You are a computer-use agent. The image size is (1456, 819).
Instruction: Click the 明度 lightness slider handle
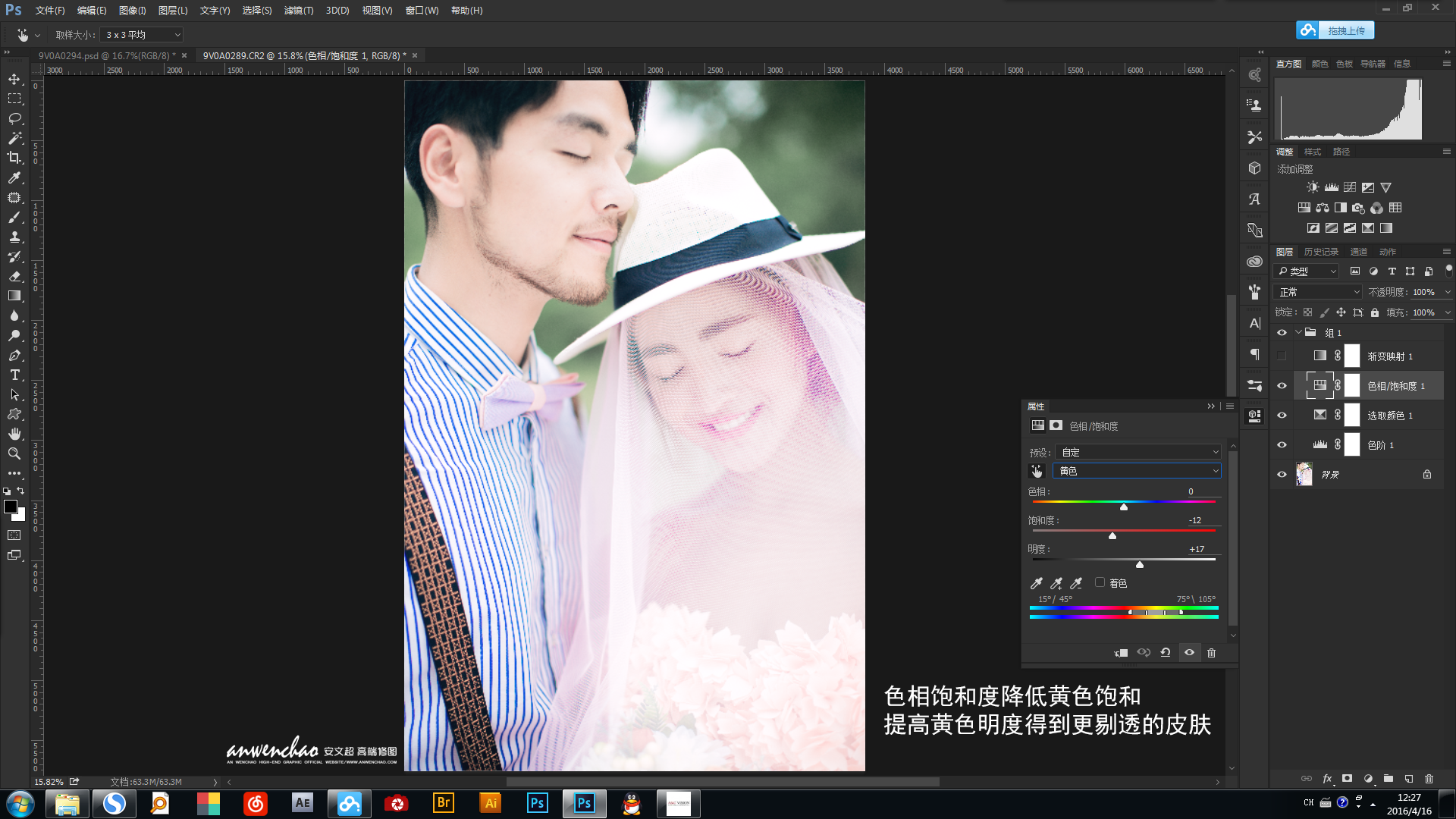coord(1140,564)
